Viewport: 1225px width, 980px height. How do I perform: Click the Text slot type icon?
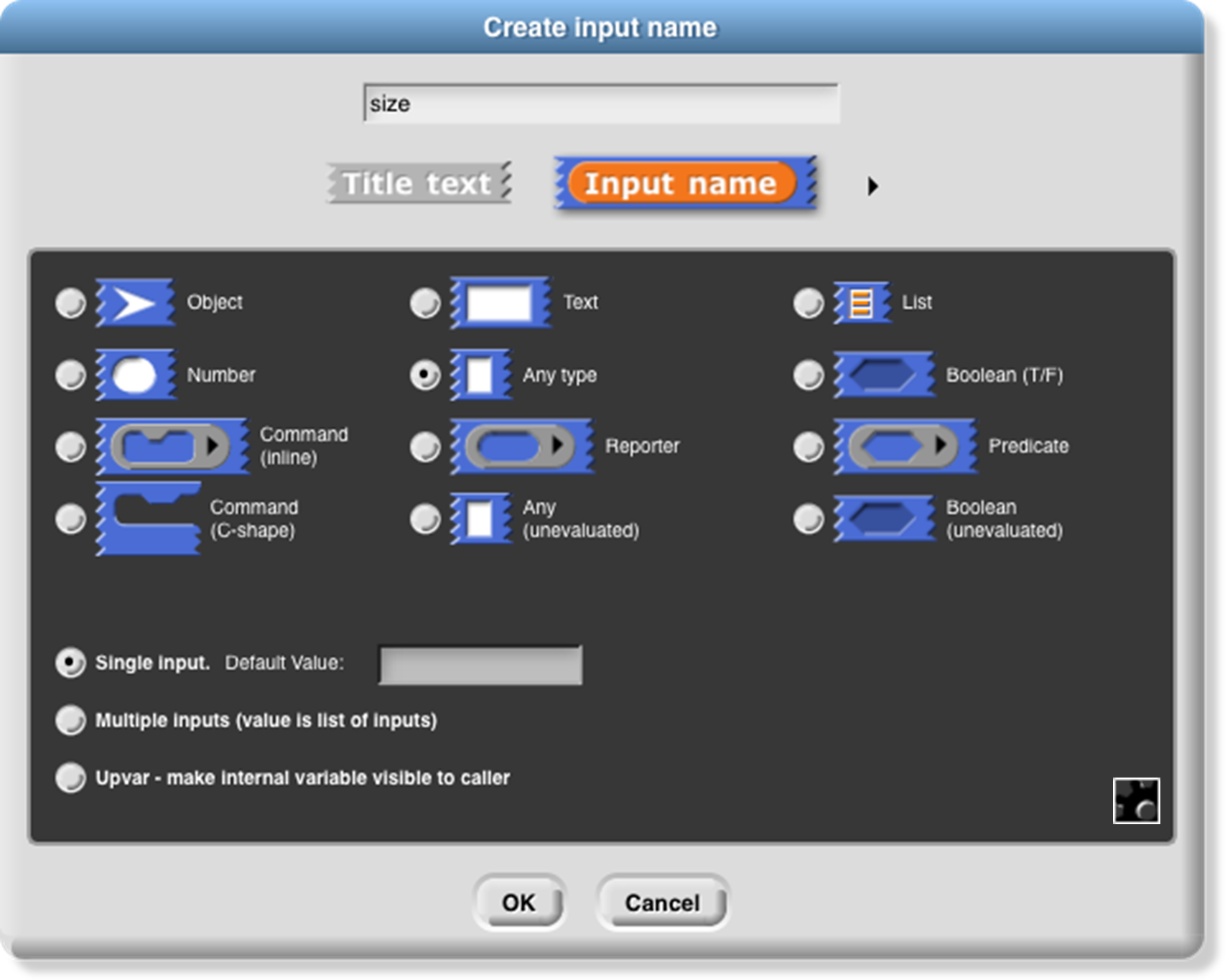point(500,302)
